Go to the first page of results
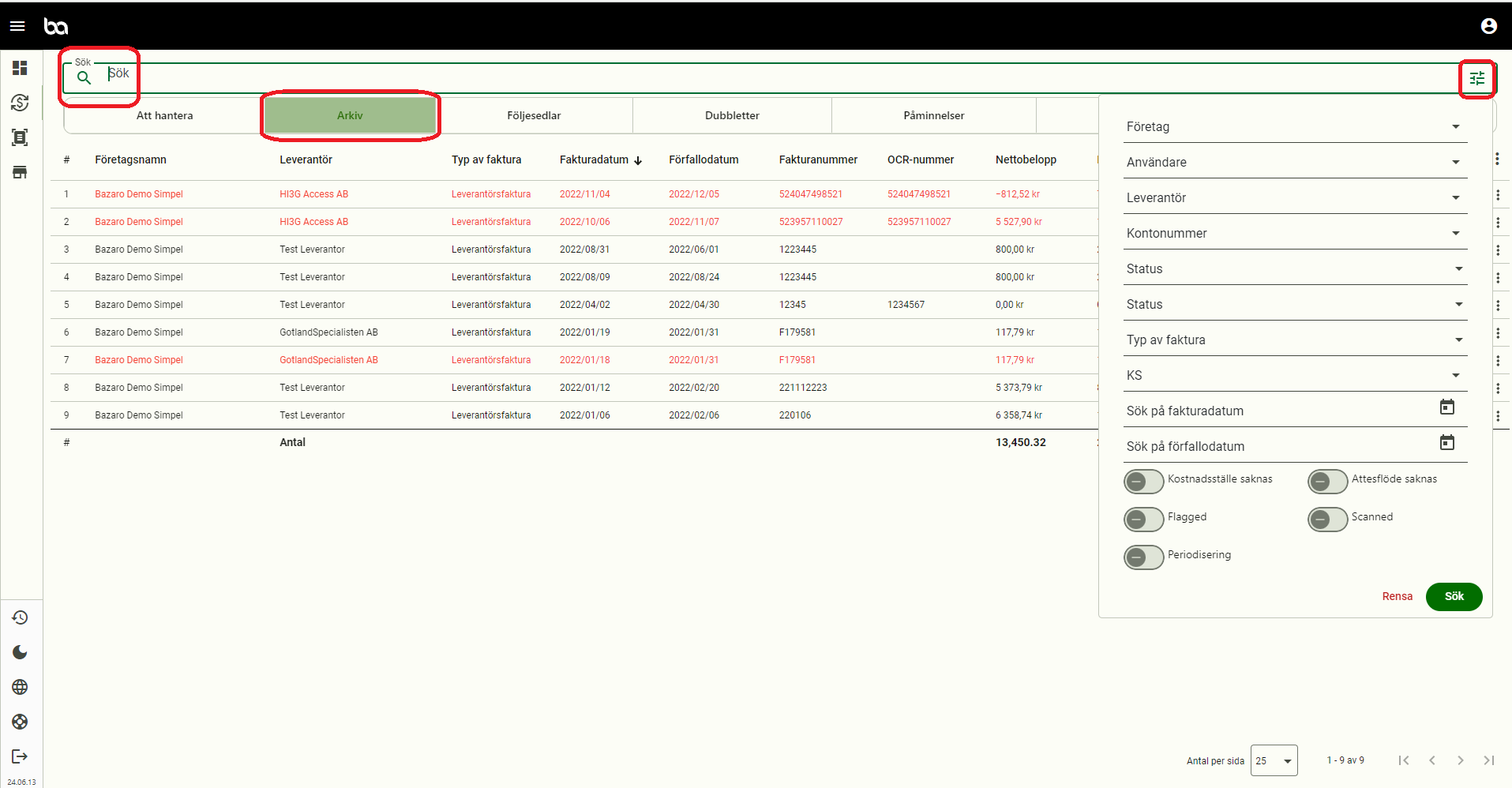Viewport: 1512px width, 788px height. tap(1403, 760)
